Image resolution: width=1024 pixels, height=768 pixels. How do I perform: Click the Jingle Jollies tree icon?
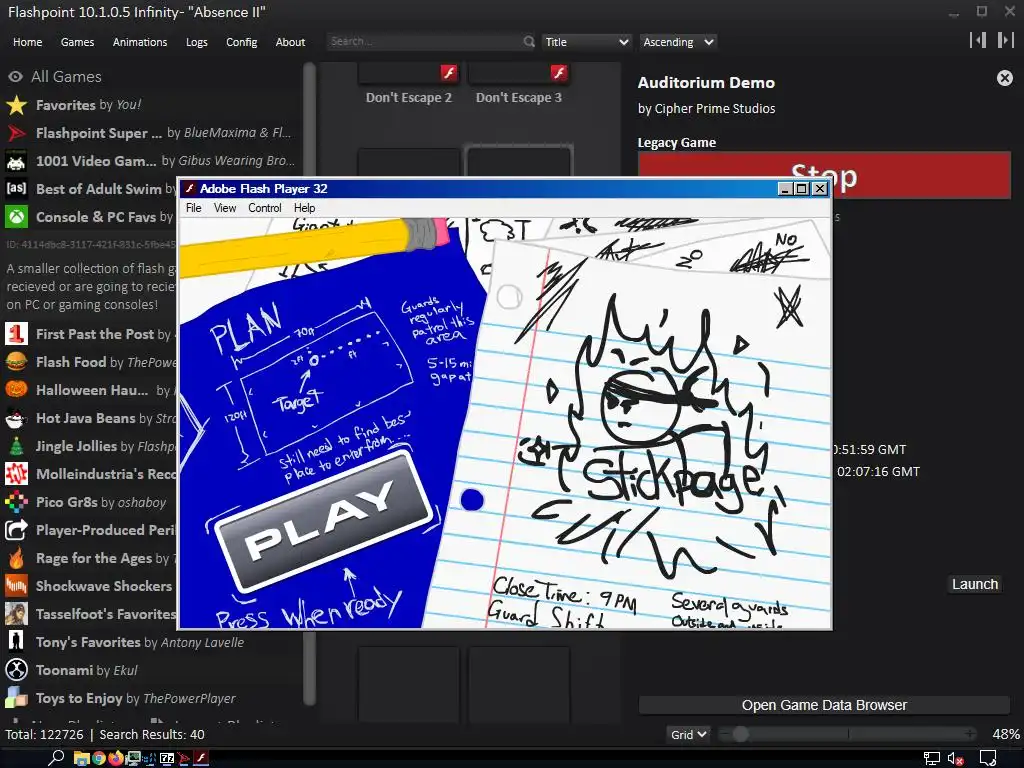coord(16,446)
